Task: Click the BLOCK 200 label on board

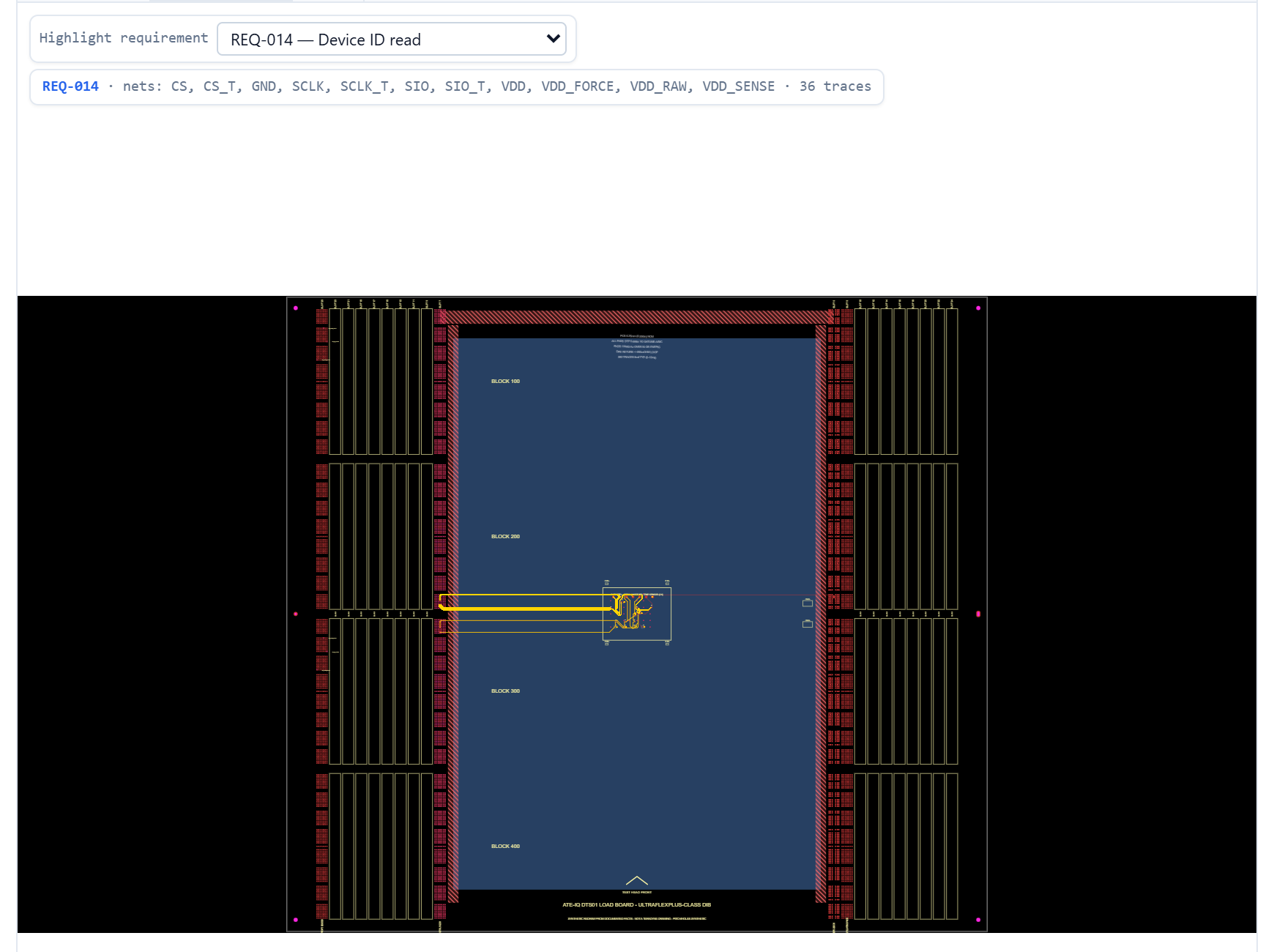Action: click(x=505, y=537)
